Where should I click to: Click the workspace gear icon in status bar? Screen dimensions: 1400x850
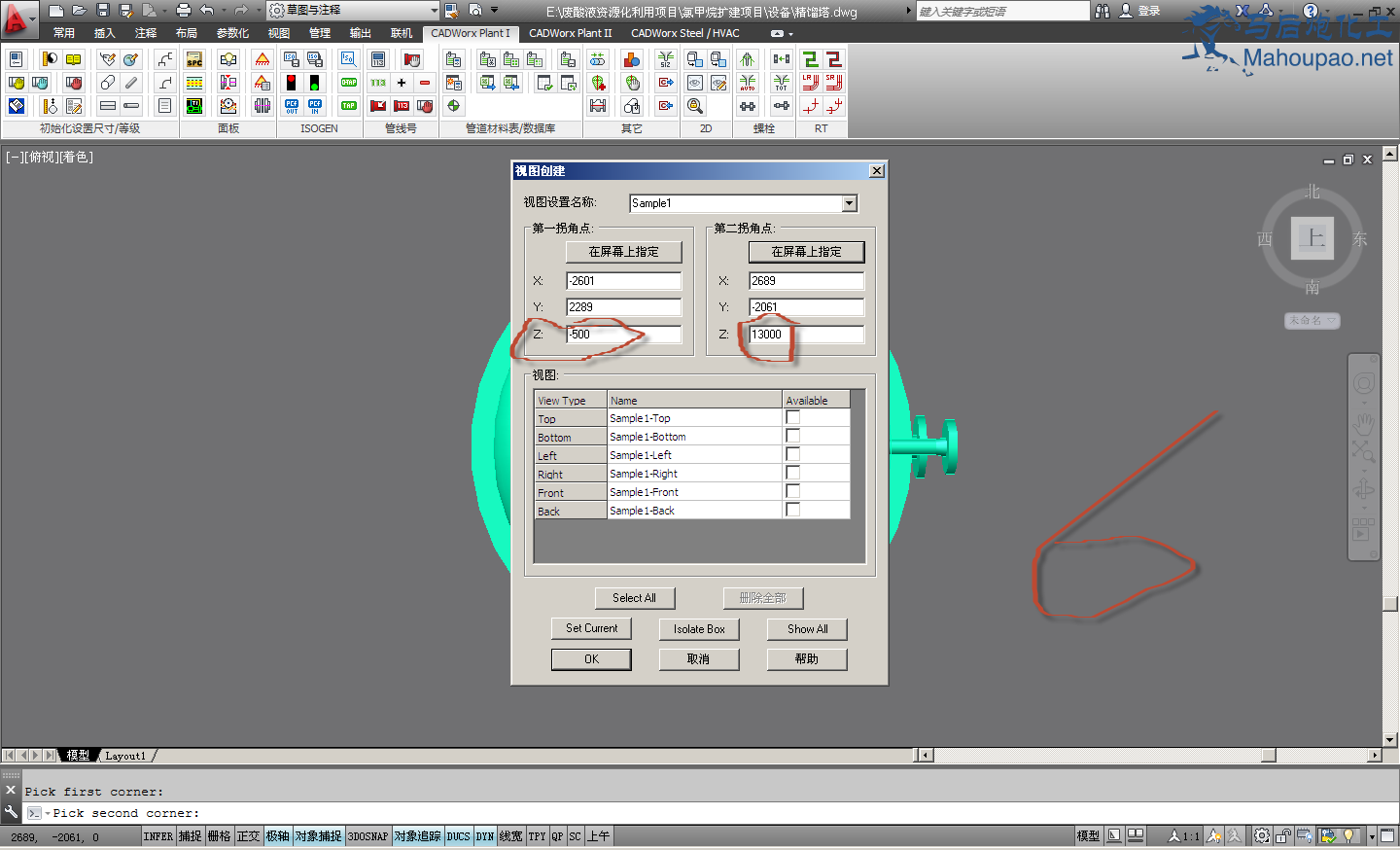1262,835
